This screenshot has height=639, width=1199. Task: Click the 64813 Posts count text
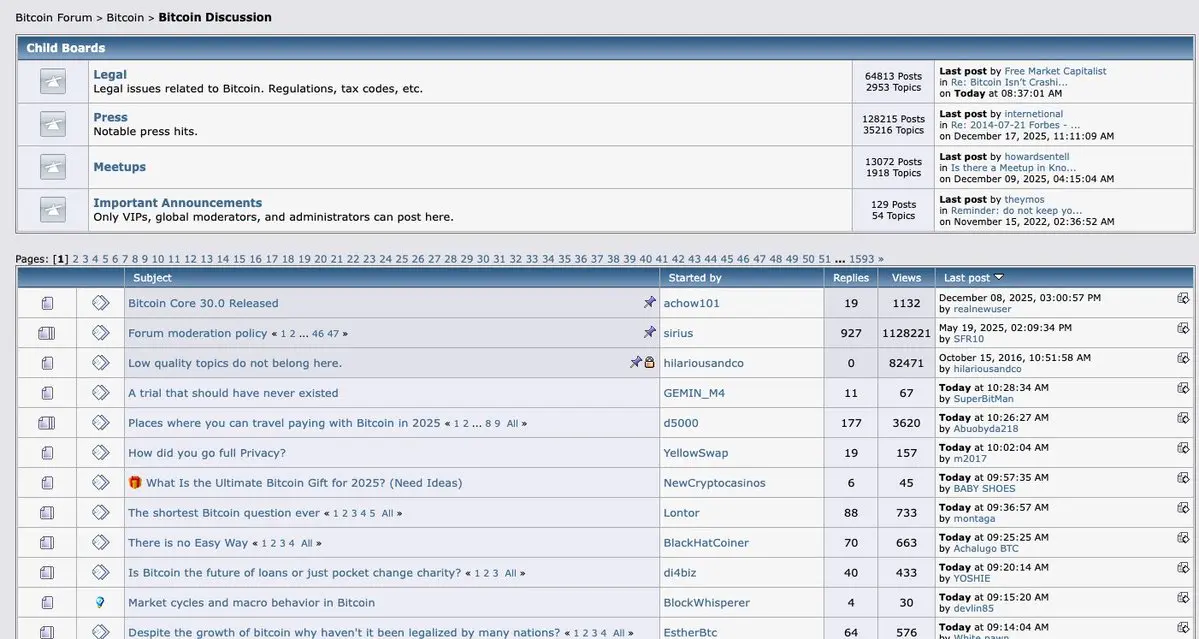[893, 76]
